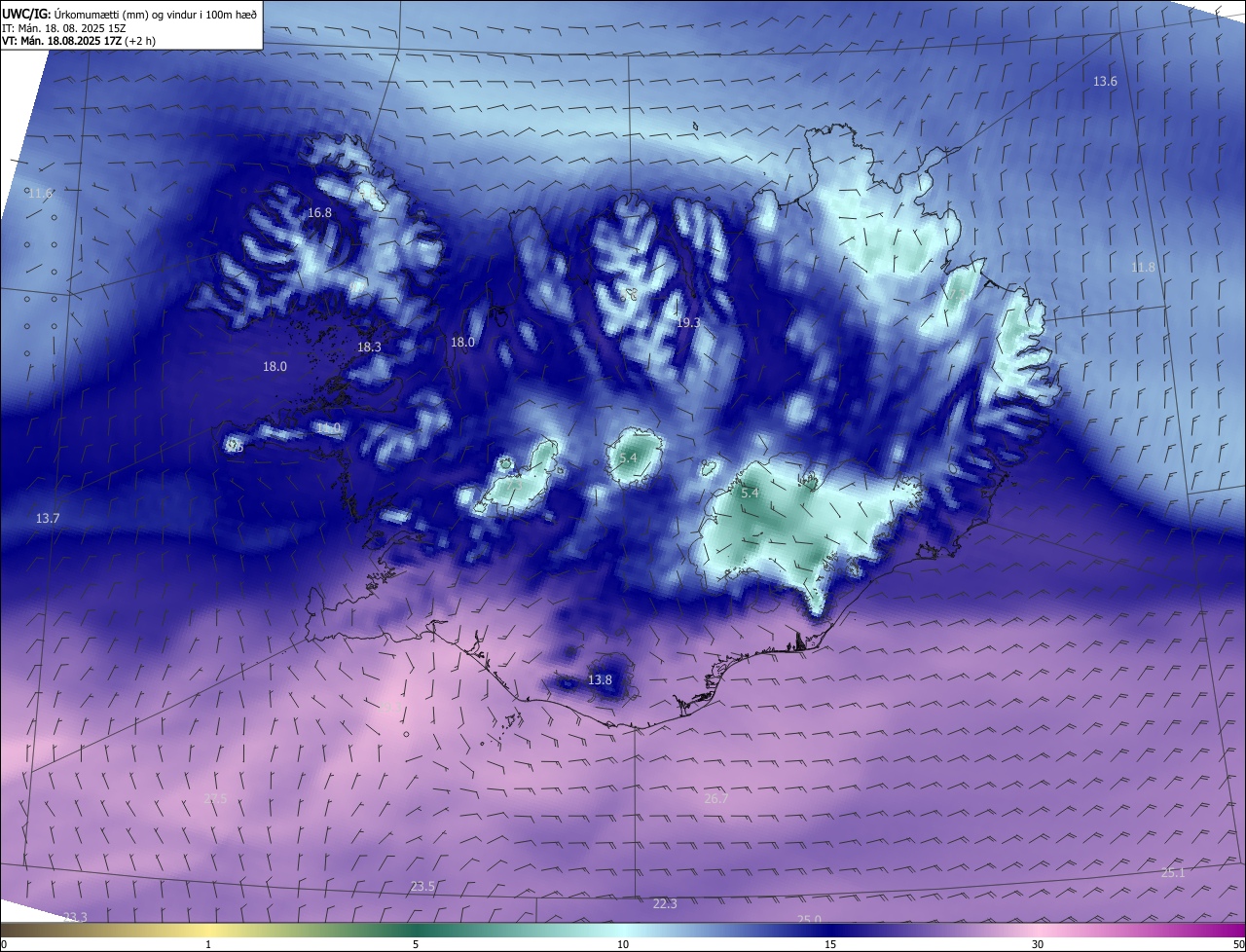
Task: Click the 30 tick label on the color scale
Action: coord(1038,944)
